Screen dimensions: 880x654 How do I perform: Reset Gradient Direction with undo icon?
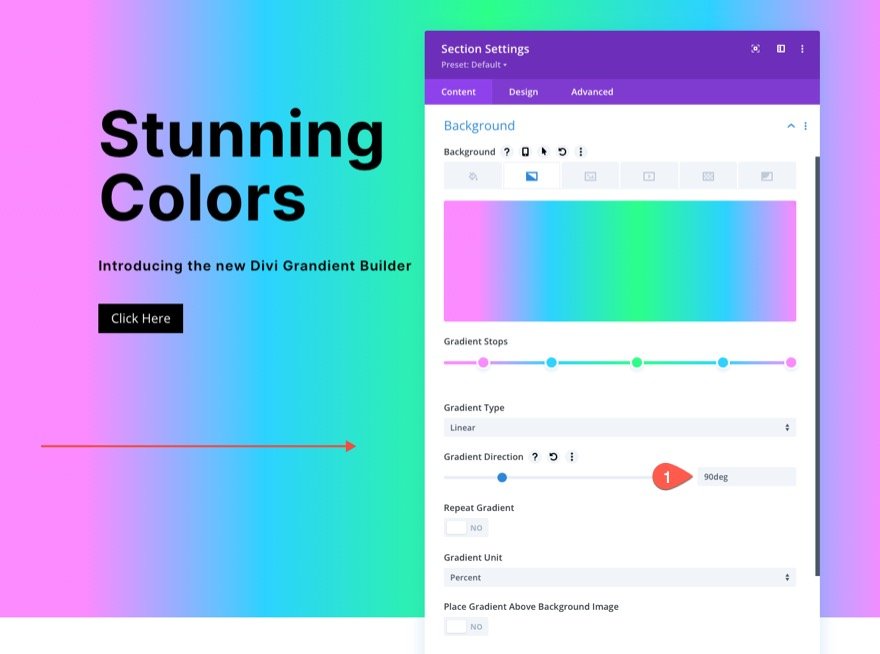(553, 457)
